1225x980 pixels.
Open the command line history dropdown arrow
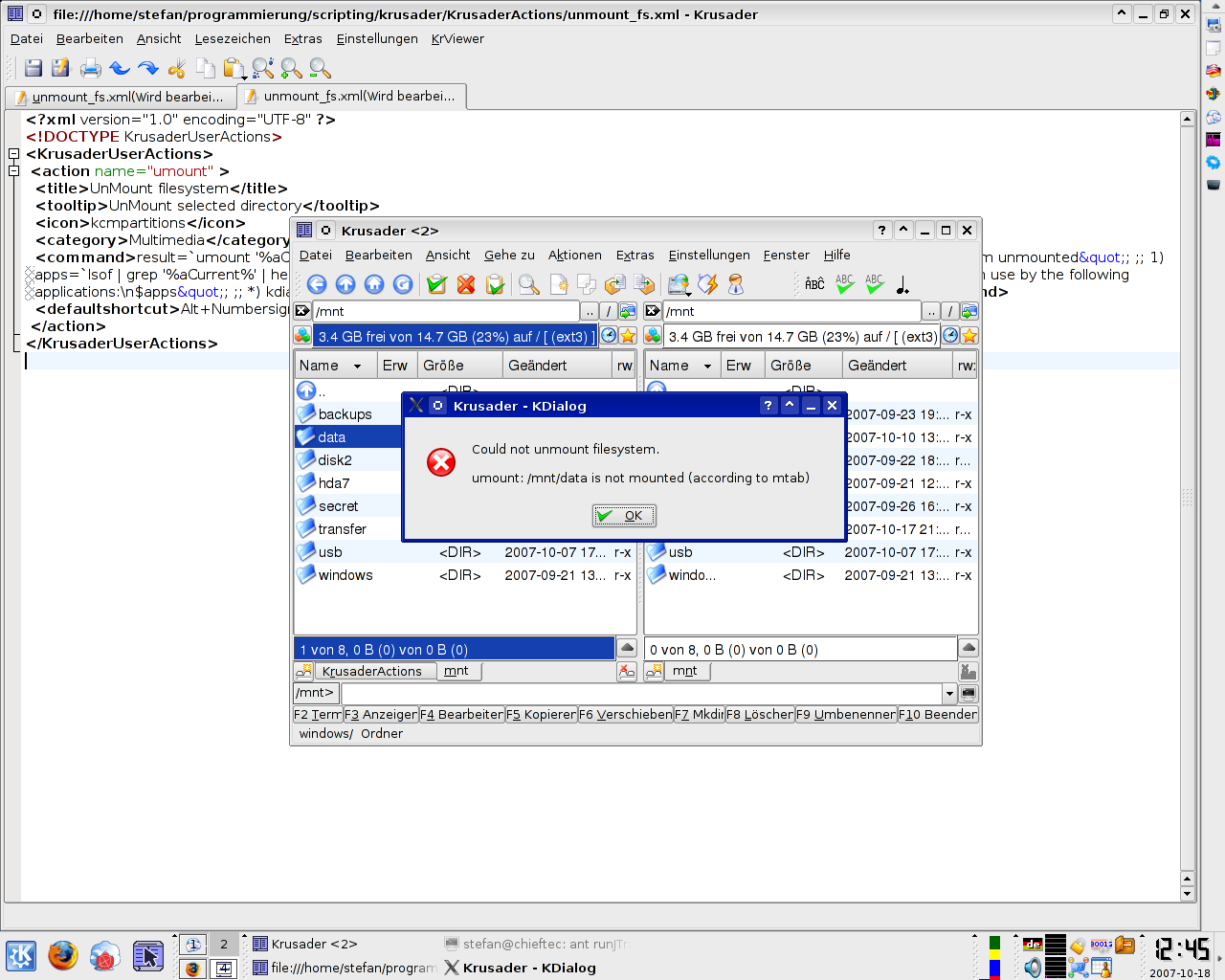tap(949, 694)
